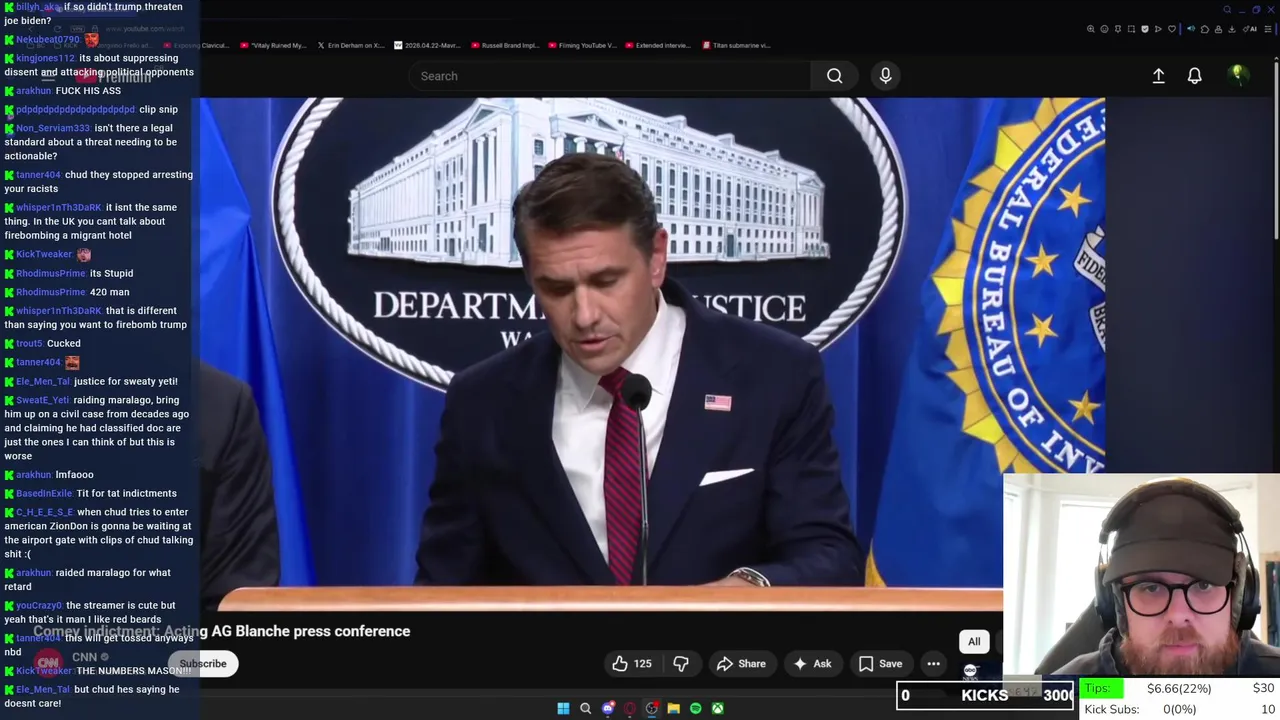Open OBS Studio taskbar icon
1280x720 pixels.
tap(651, 708)
